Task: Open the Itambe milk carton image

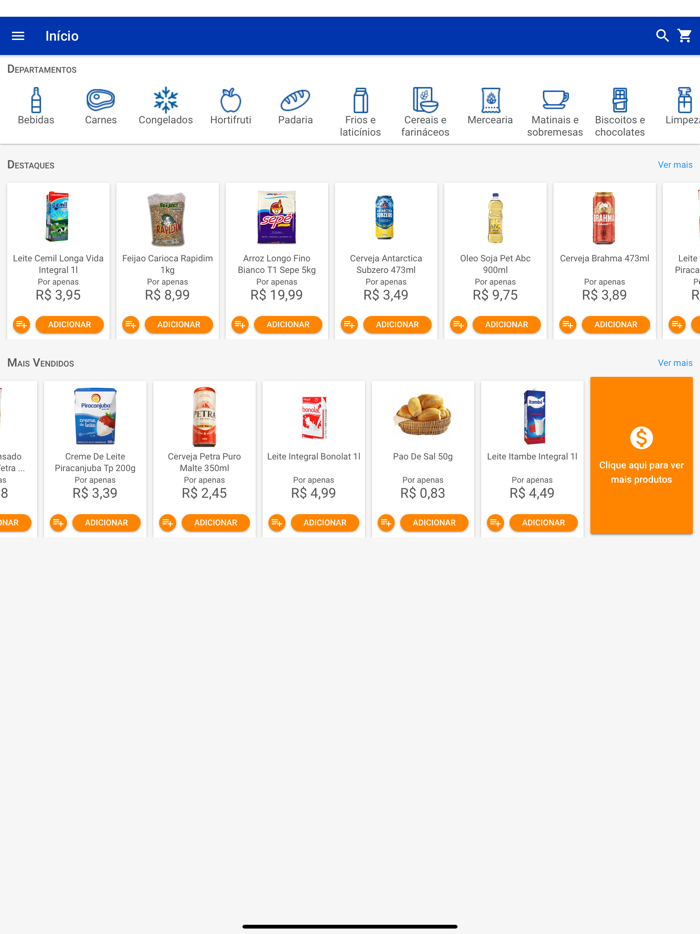Action: 533,416
